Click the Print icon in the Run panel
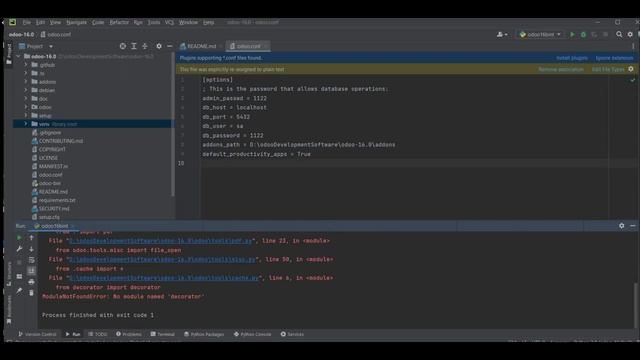 [x=31, y=282]
